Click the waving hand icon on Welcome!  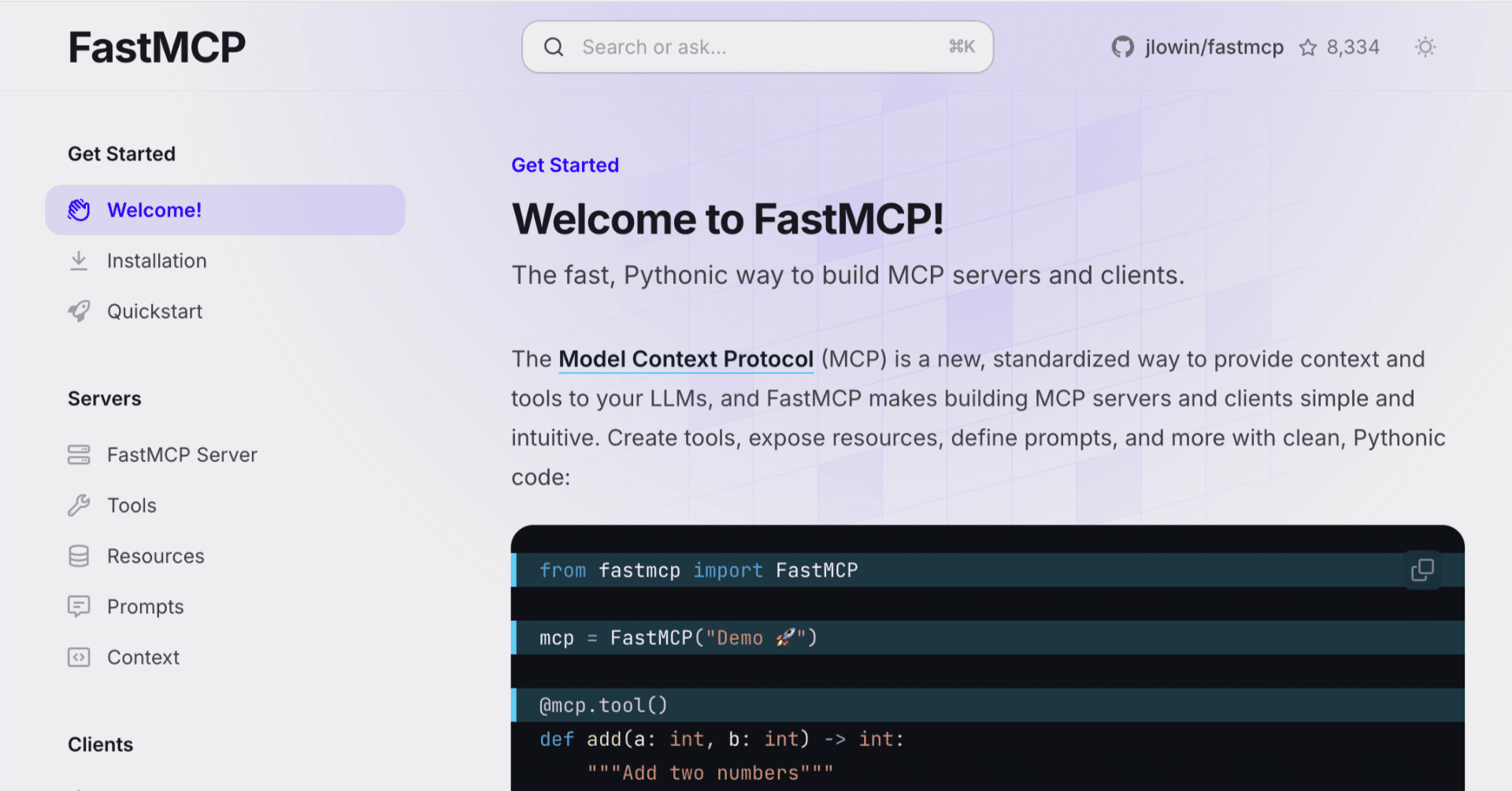click(x=79, y=209)
